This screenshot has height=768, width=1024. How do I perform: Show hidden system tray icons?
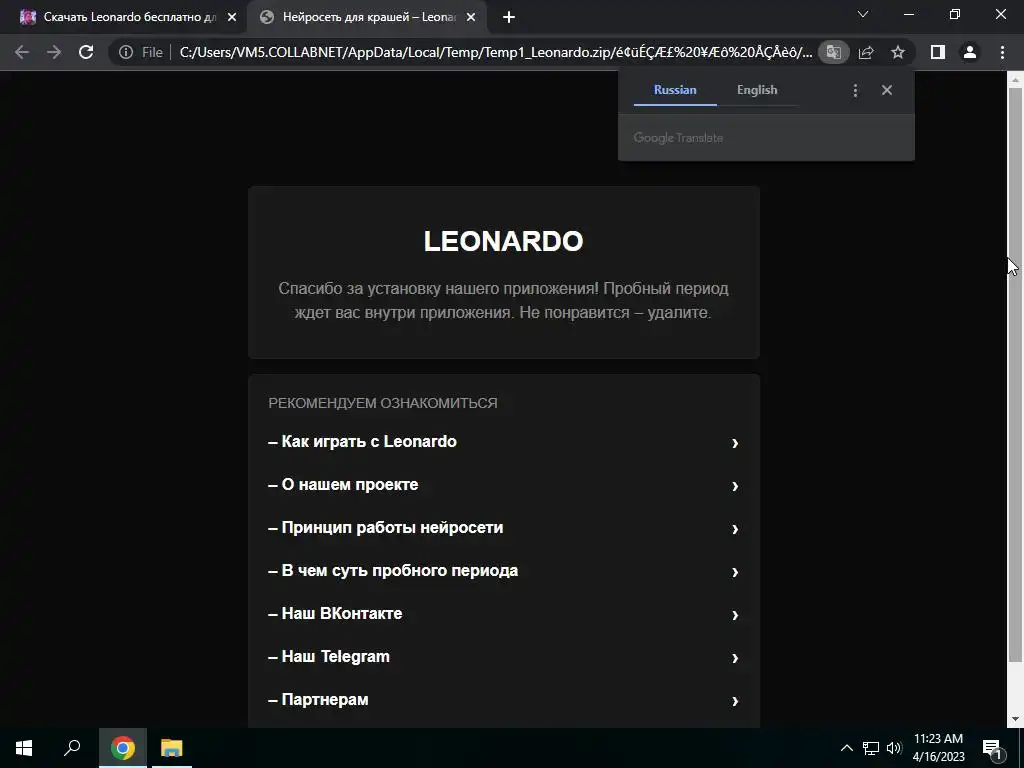coord(846,748)
